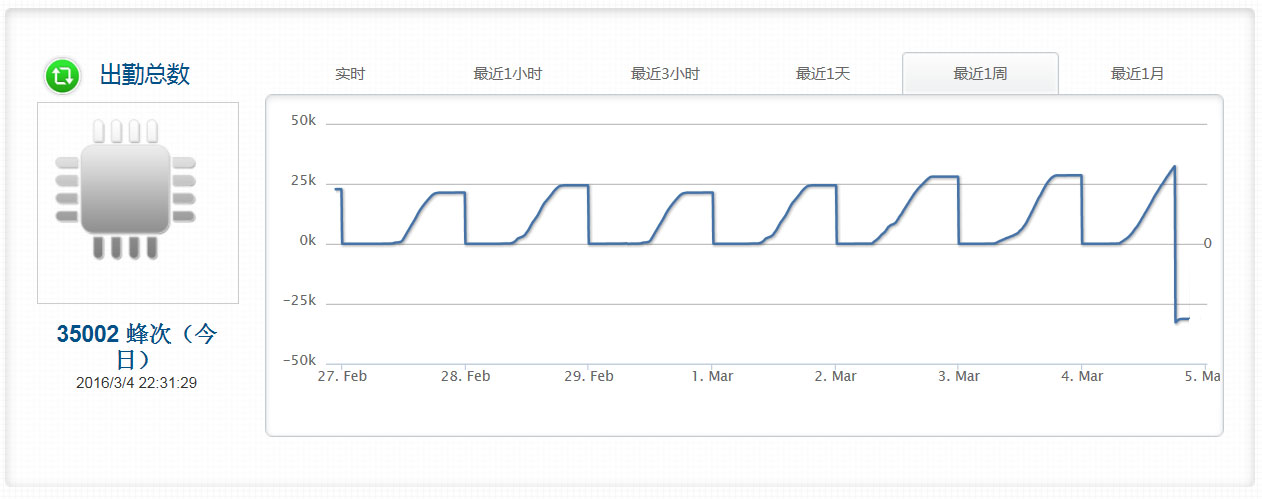Click the 50k y-axis label
This screenshot has width=1262, height=499.
tap(303, 121)
